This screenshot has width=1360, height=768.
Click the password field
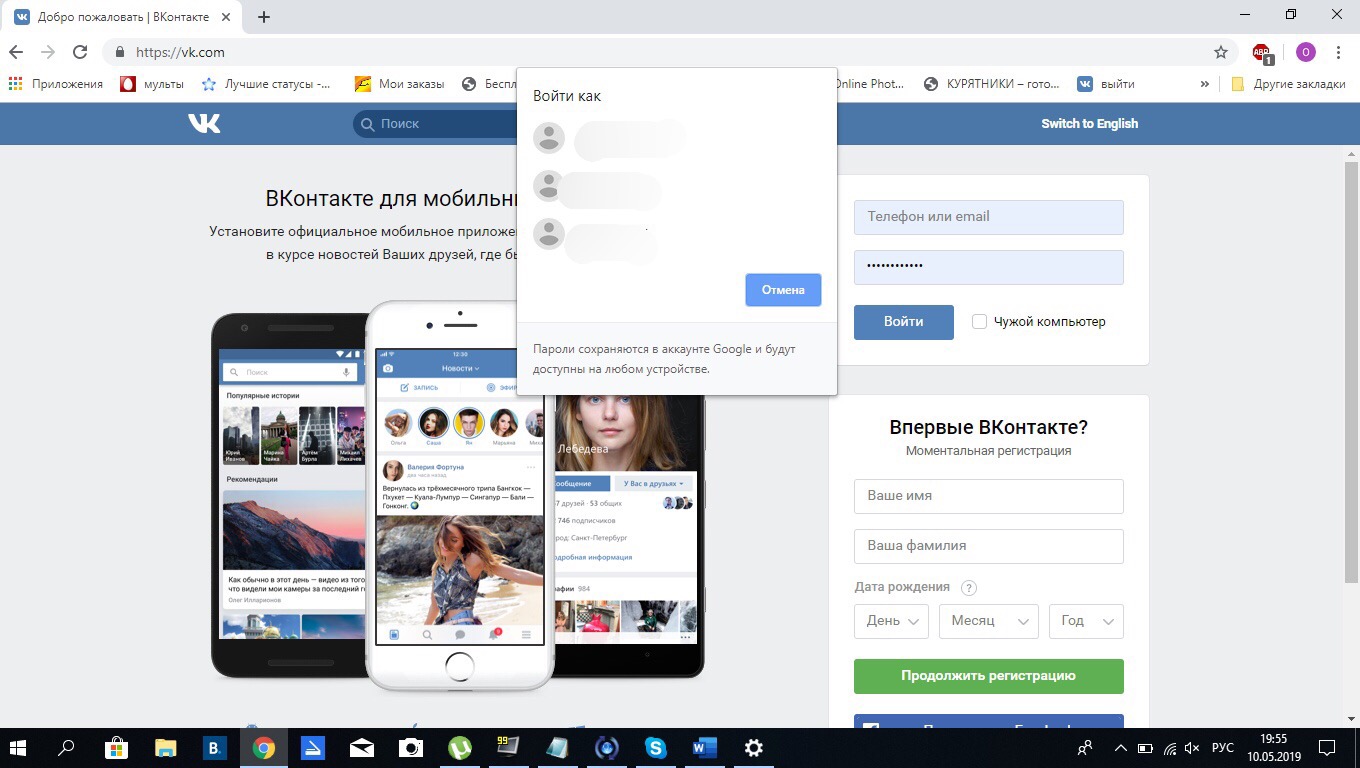989,267
